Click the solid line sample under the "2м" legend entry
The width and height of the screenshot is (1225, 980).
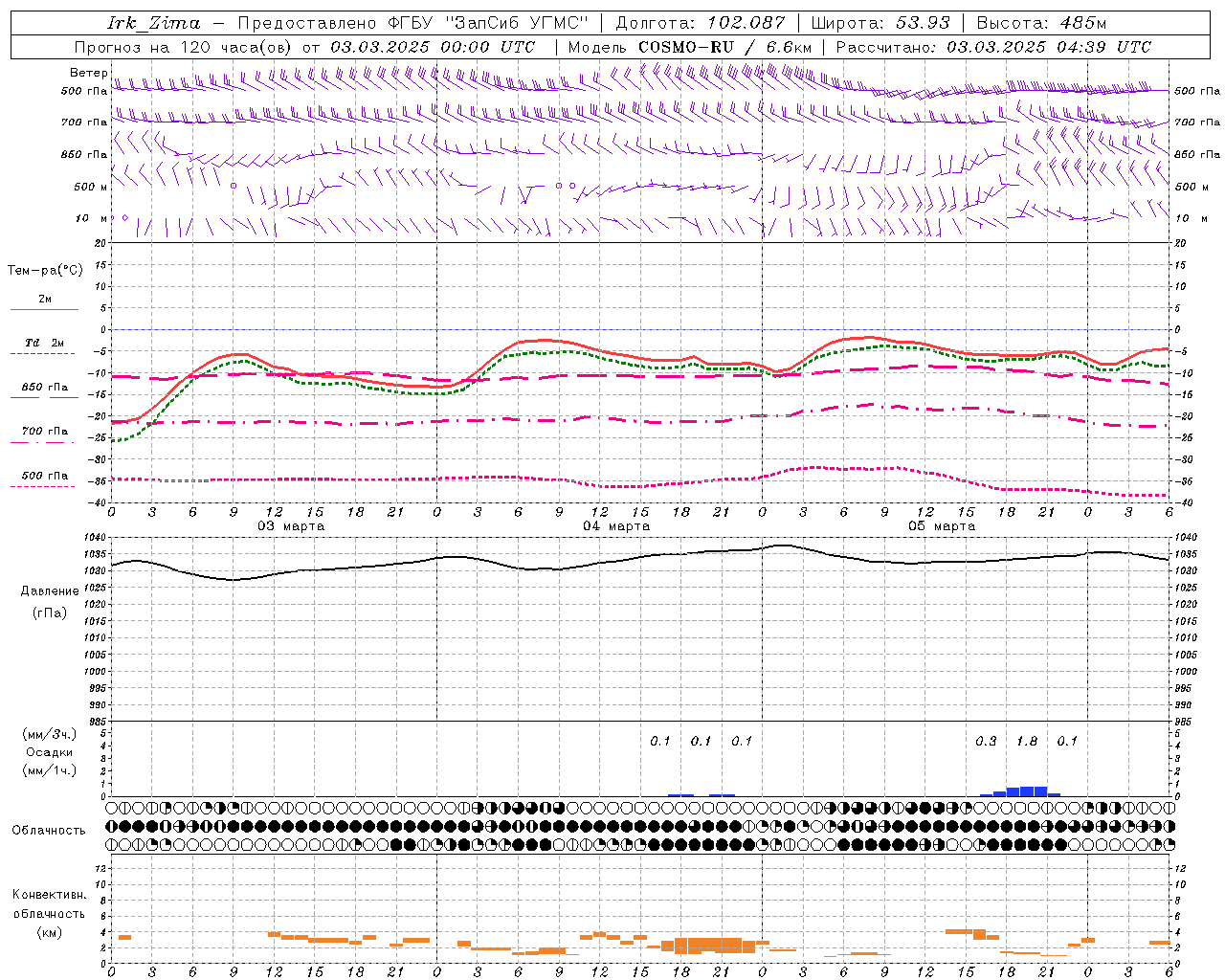(44, 309)
